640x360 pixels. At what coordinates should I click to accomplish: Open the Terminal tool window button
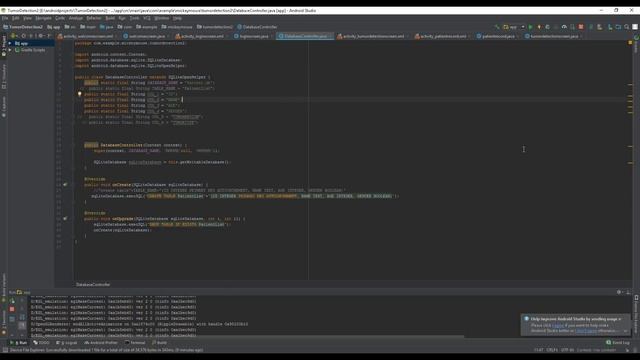coord(135,343)
